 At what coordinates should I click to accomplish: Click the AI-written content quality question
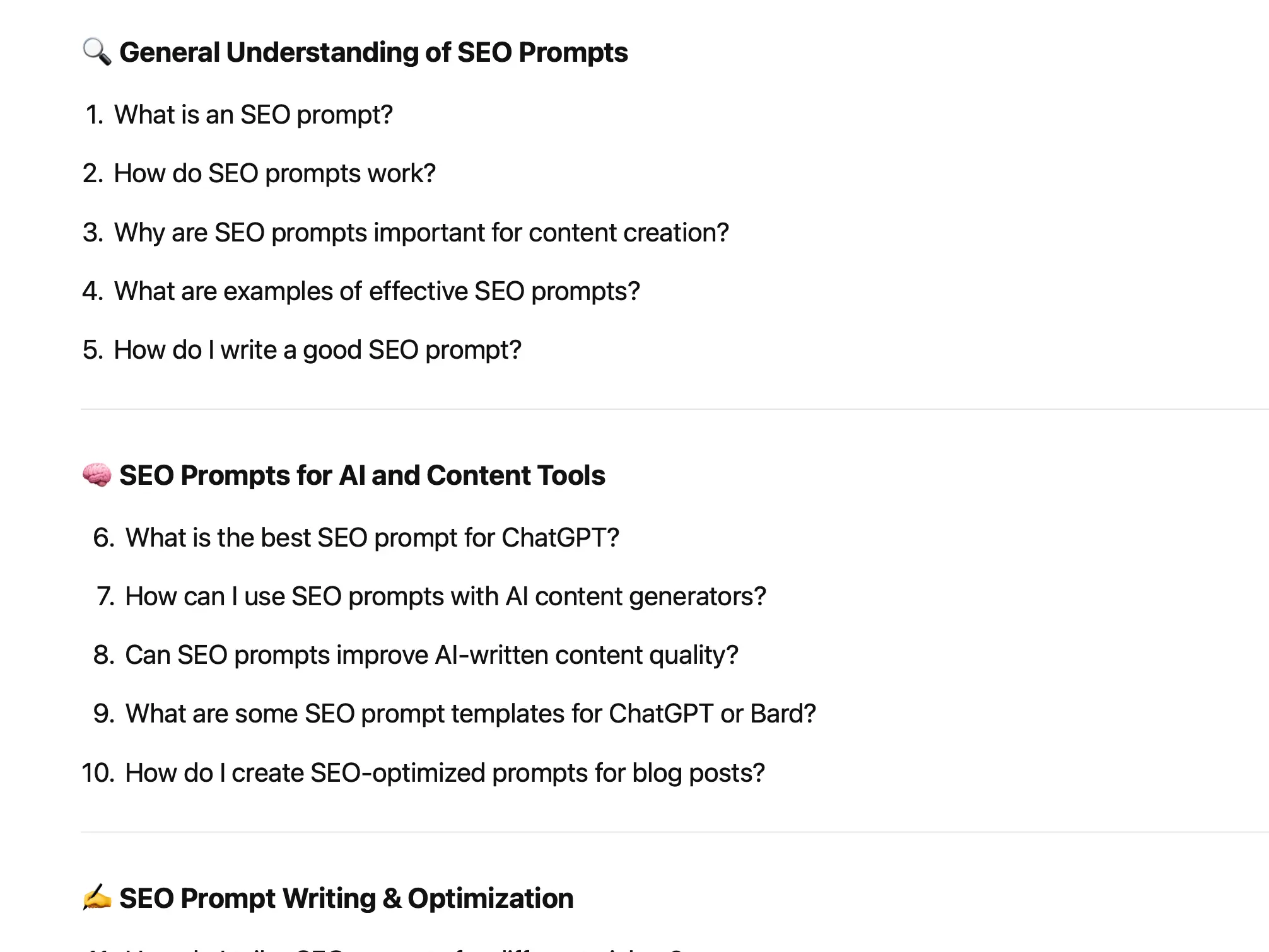[x=431, y=655]
